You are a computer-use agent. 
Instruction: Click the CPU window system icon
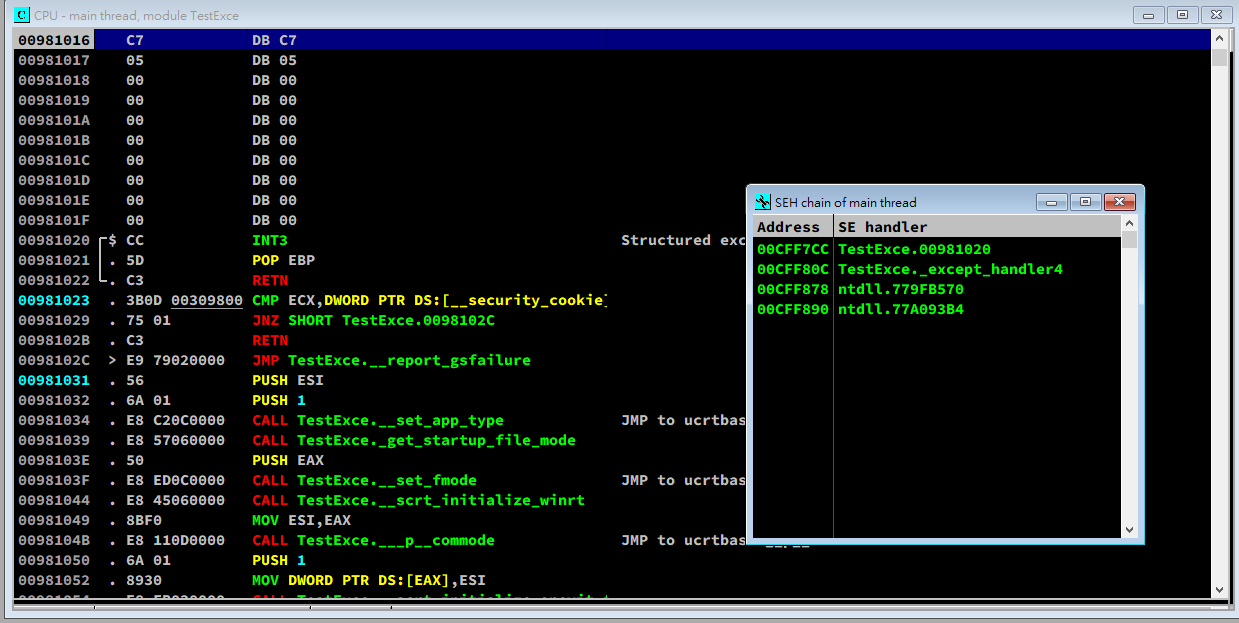click(x=21, y=15)
